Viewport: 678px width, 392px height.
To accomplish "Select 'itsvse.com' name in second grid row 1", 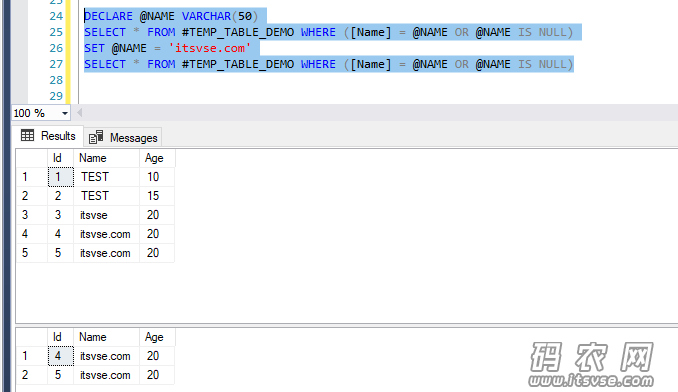I will (106, 356).
